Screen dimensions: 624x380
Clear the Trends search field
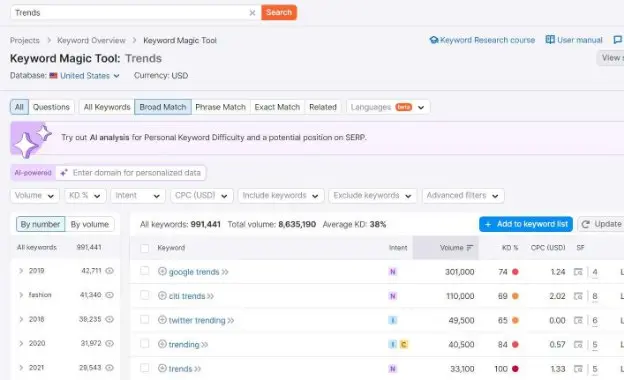point(252,13)
